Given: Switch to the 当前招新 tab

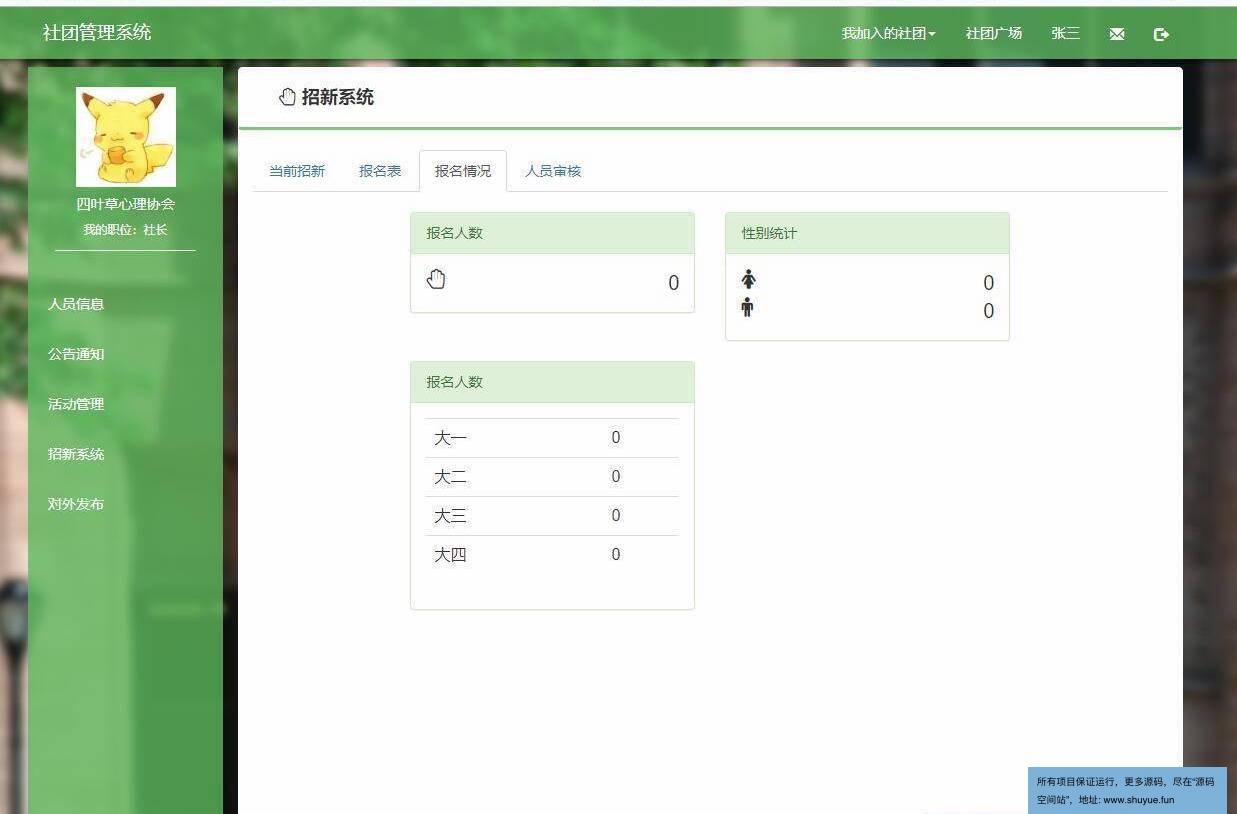Looking at the screenshot, I should (297, 171).
